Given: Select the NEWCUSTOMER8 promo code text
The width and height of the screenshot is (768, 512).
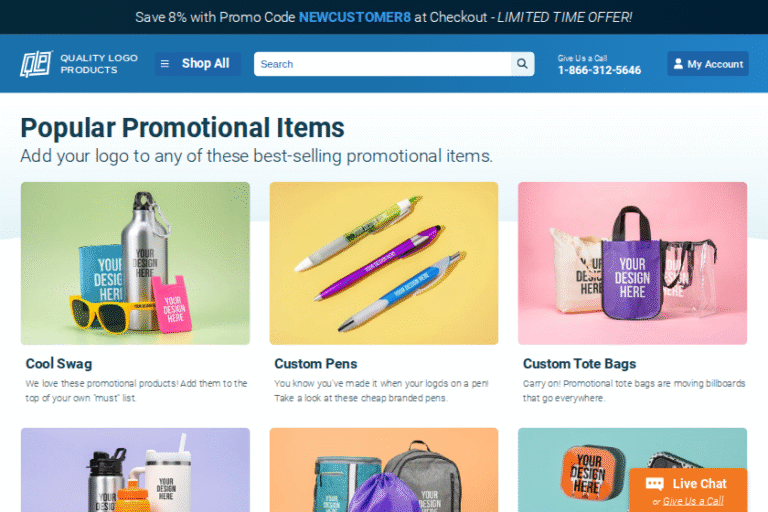Looking at the screenshot, I should [355, 17].
